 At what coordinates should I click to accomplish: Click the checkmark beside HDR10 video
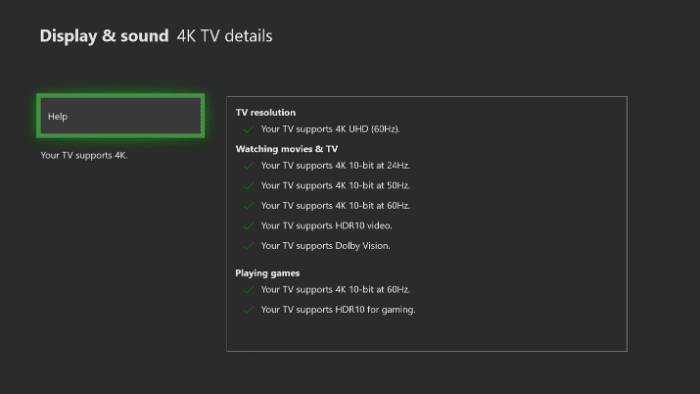pos(249,226)
